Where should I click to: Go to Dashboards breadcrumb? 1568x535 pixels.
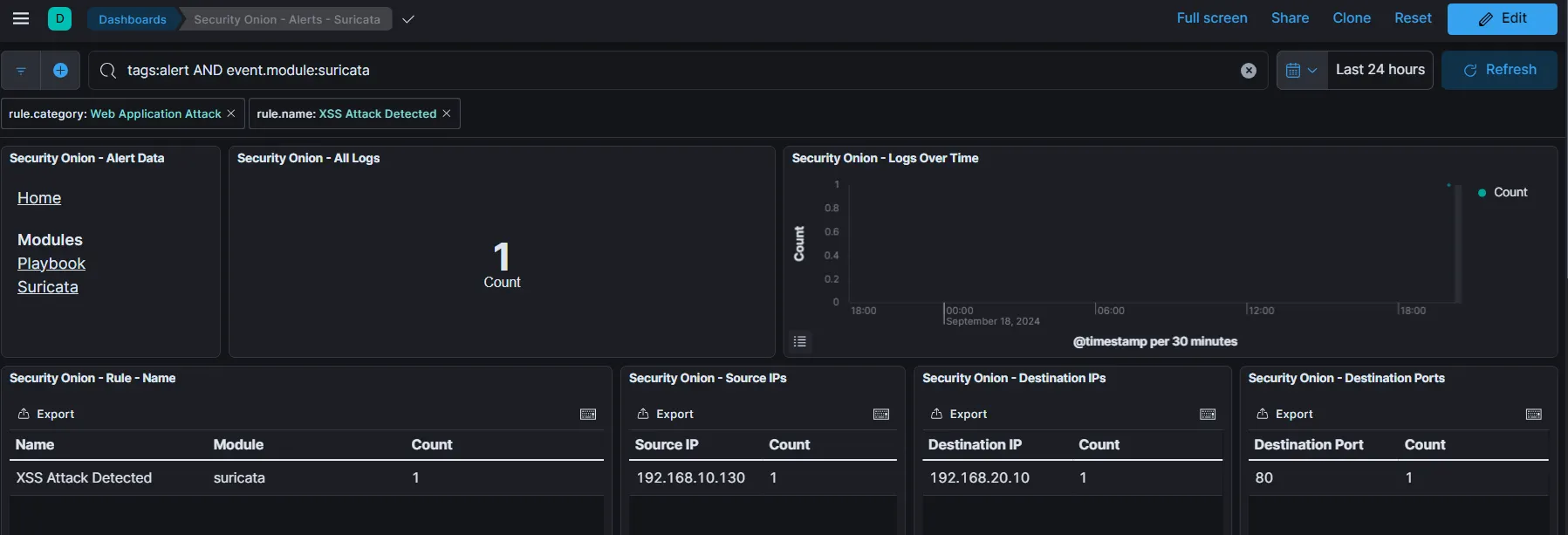click(133, 19)
